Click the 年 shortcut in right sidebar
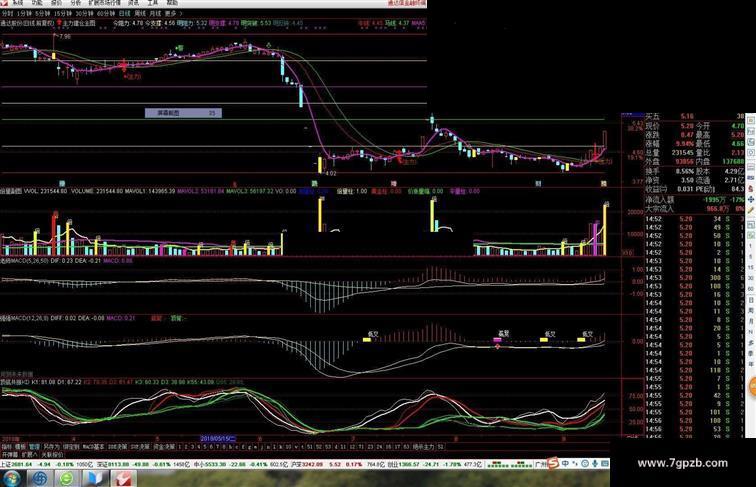This screenshot has width=756, height=487. (x=751, y=365)
